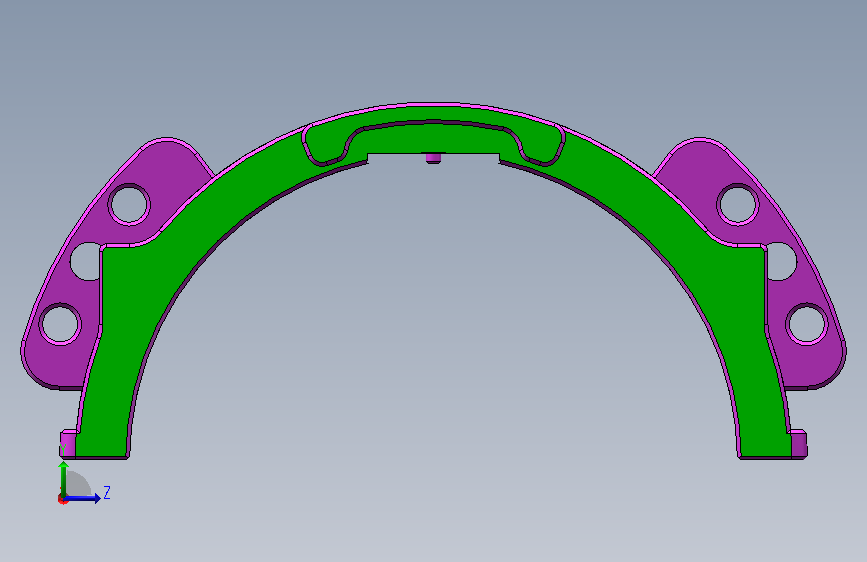Click the red origin point of the coordinate triad
The width and height of the screenshot is (867, 562).
[62, 500]
